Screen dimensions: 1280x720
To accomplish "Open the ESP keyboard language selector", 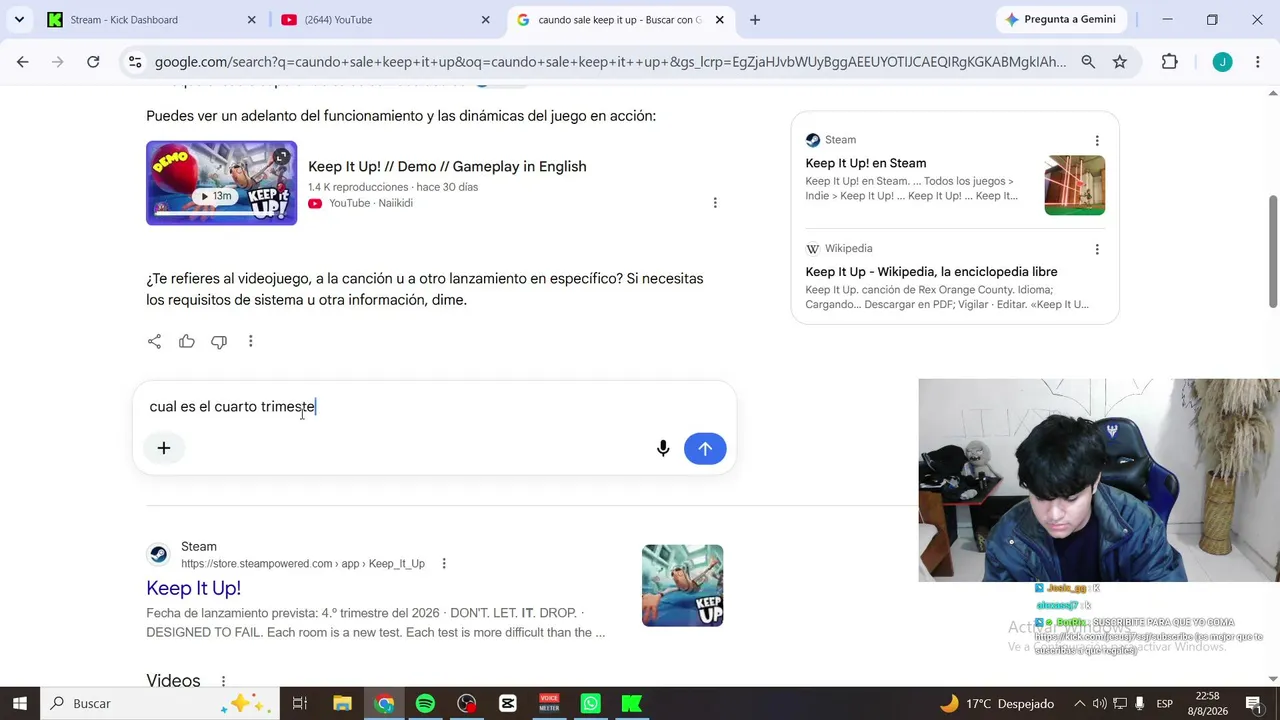I will (1165, 704).
